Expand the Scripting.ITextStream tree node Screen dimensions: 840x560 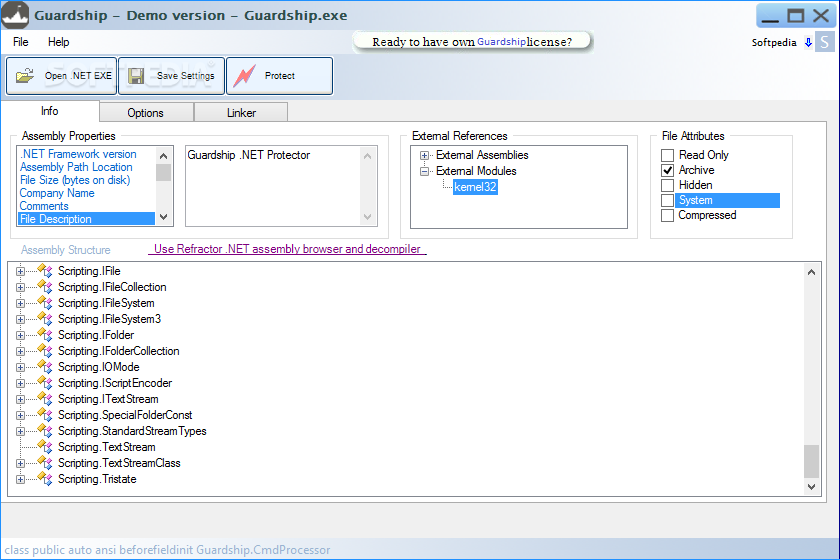tap(20, 399)
